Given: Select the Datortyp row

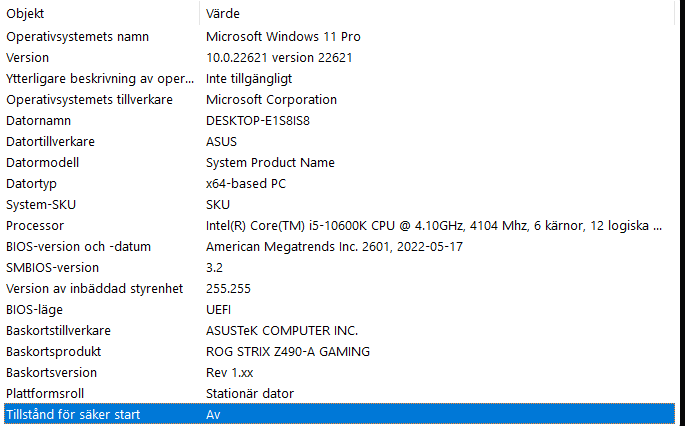Looking at the screenshot, I should click(32, 184).
